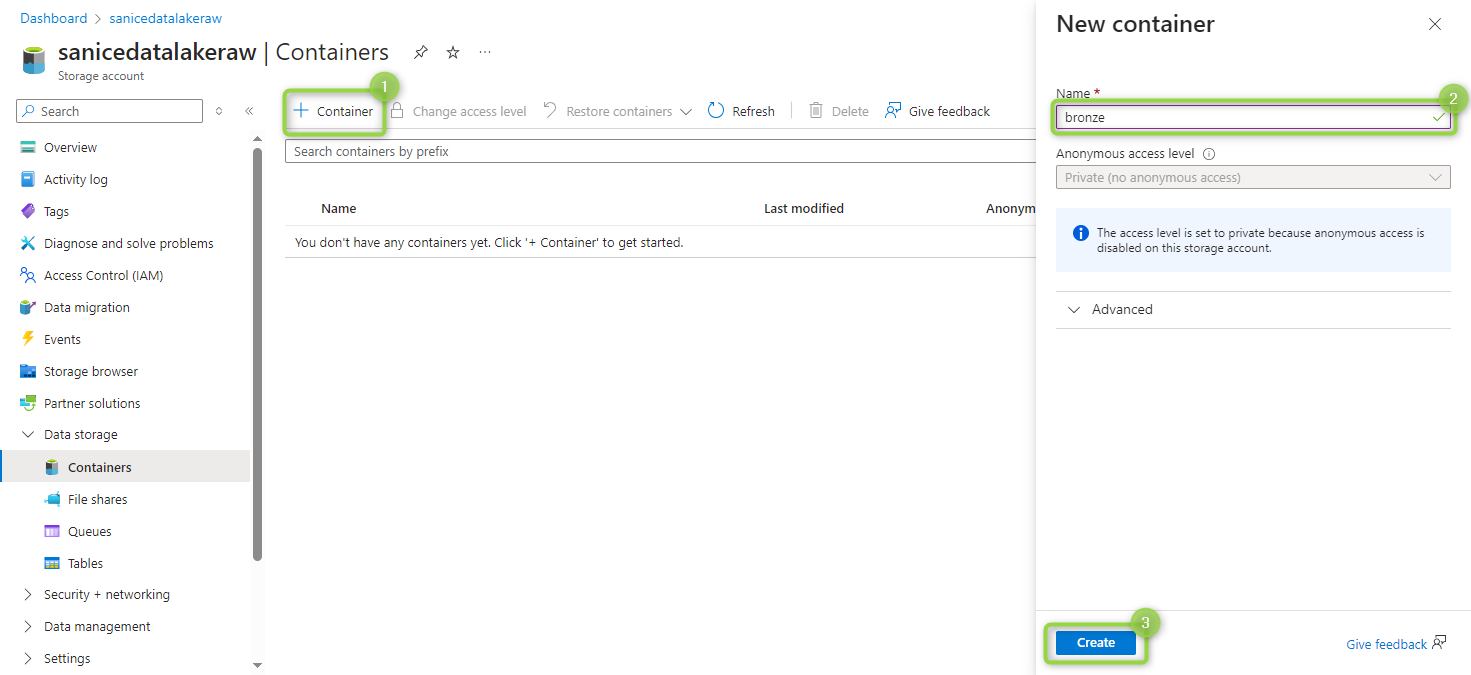1471x675 pixels.
Task: Click the pin to dashboard icon
Action: (x=421, y=52)
